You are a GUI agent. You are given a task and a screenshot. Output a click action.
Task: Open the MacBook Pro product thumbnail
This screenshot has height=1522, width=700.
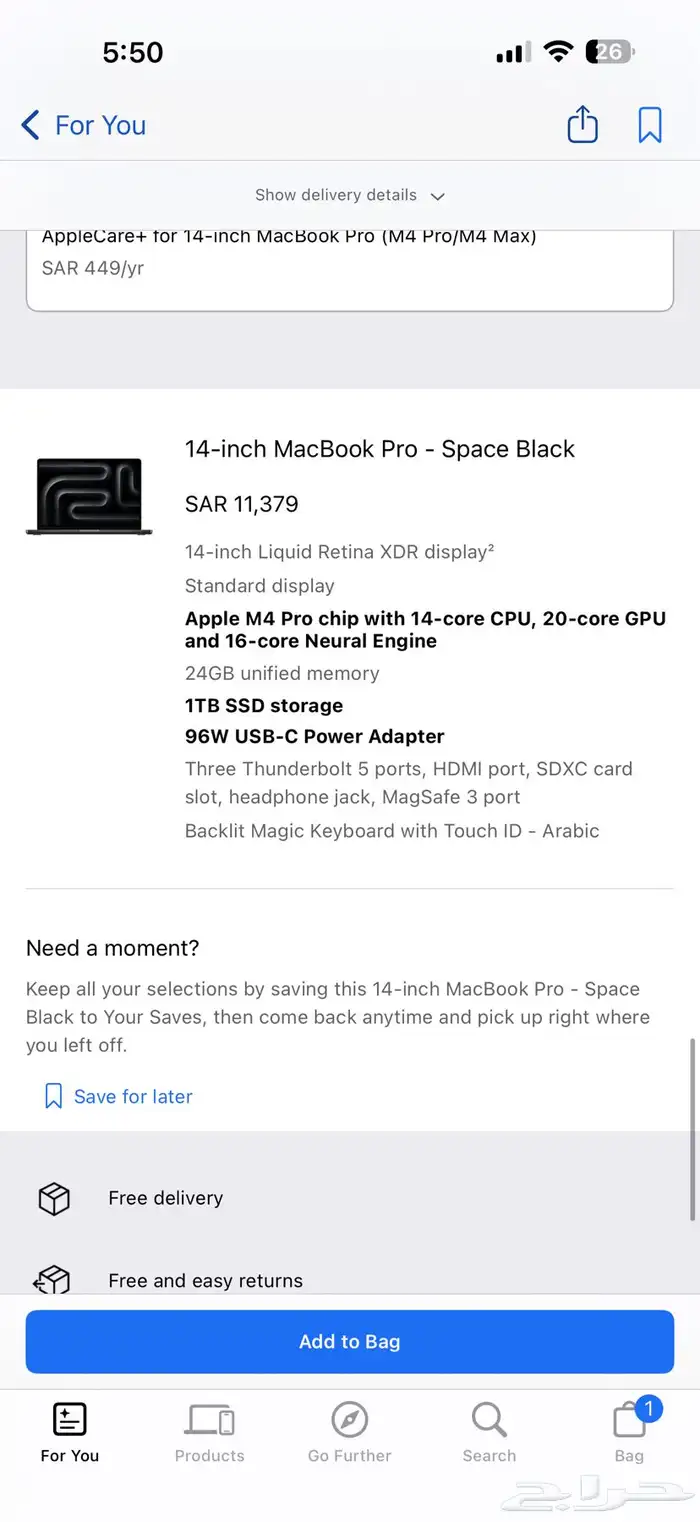pyautogui.click(x=89, y=496)
